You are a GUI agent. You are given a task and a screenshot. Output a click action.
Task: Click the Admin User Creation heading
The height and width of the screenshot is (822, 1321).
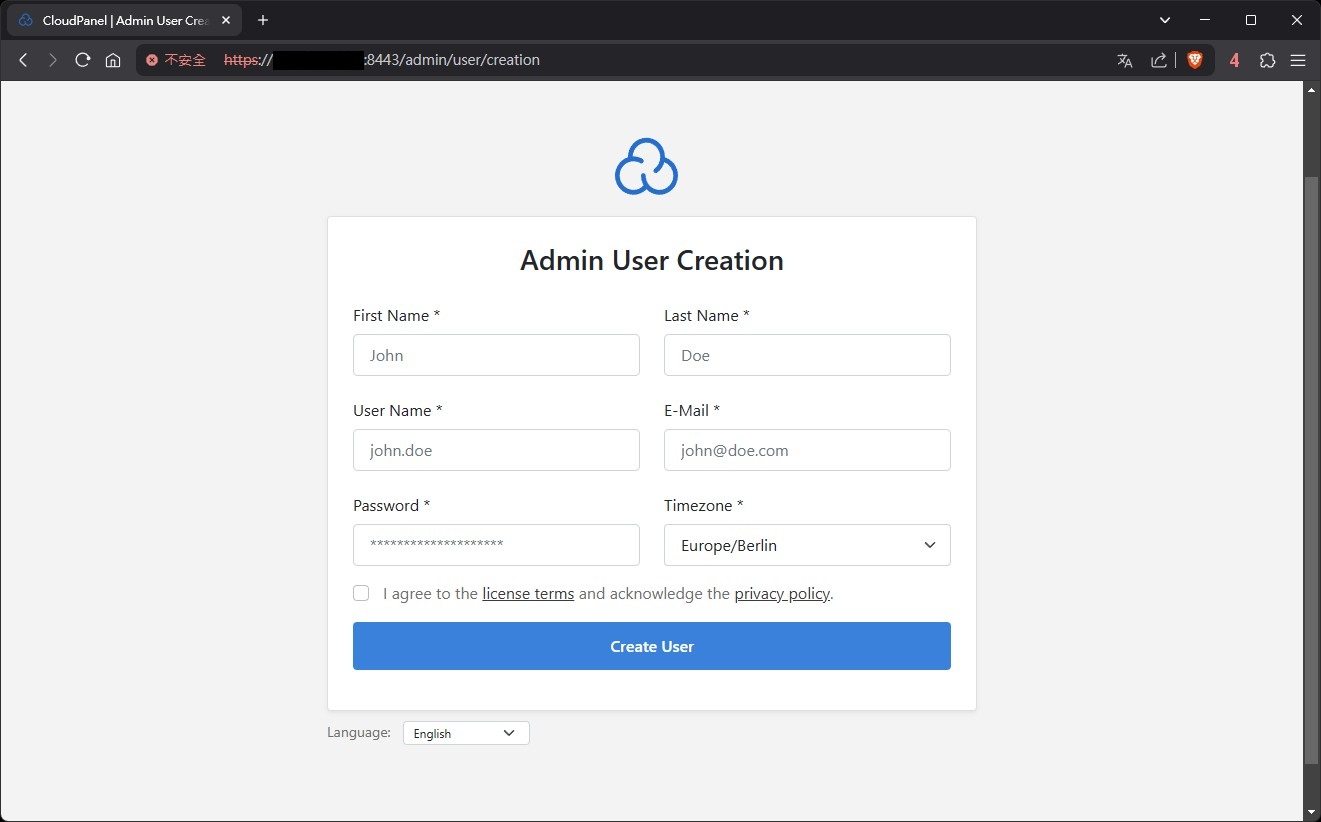[x=652, y=260]
